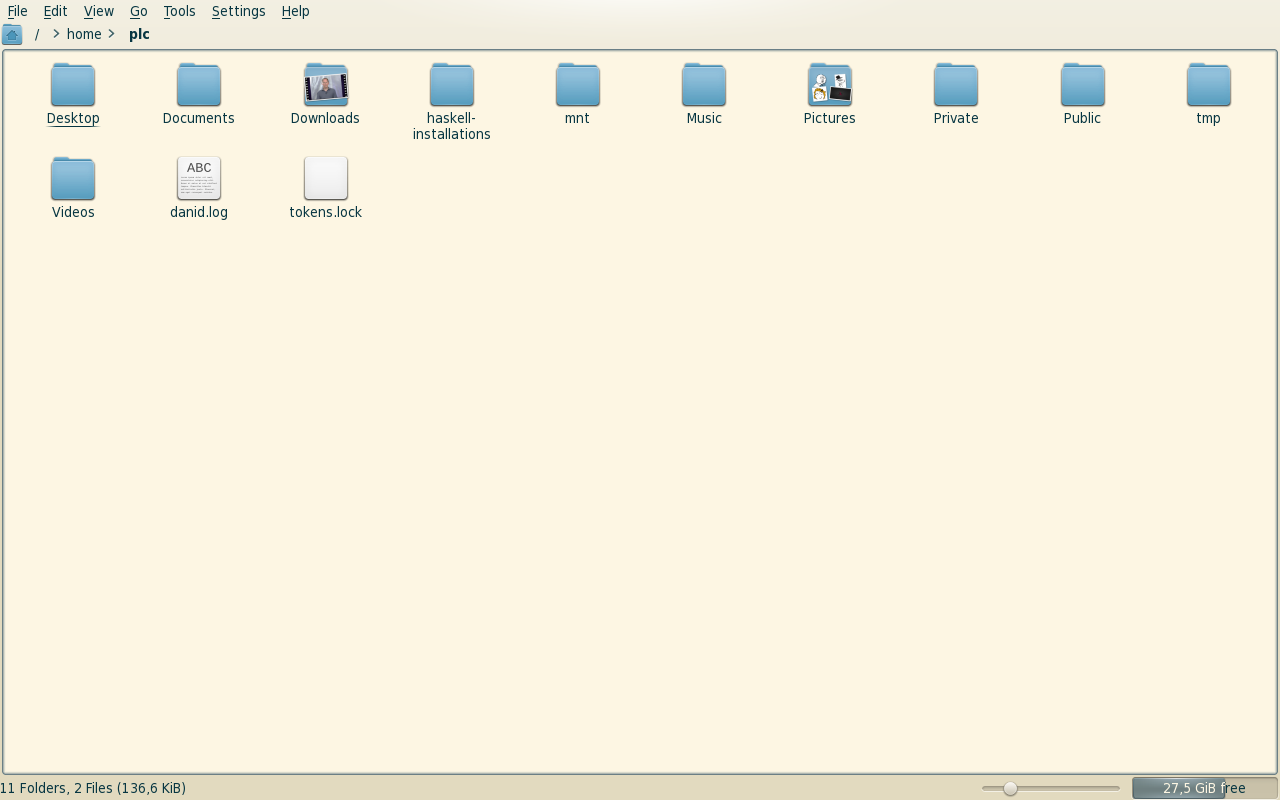The width and height of the screenshot is (1280, 800).
Task: Expand the arrow after home breadcrumb
Action: click(111, 34)
